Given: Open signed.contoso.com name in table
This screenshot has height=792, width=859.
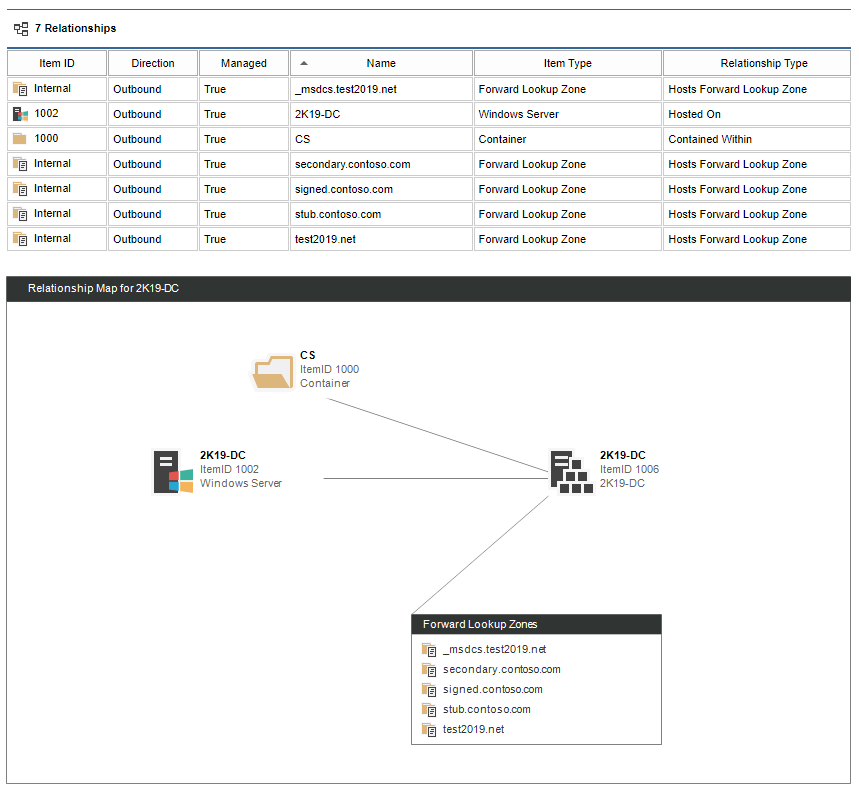Looking at the screenshot, I should point(343,190).
